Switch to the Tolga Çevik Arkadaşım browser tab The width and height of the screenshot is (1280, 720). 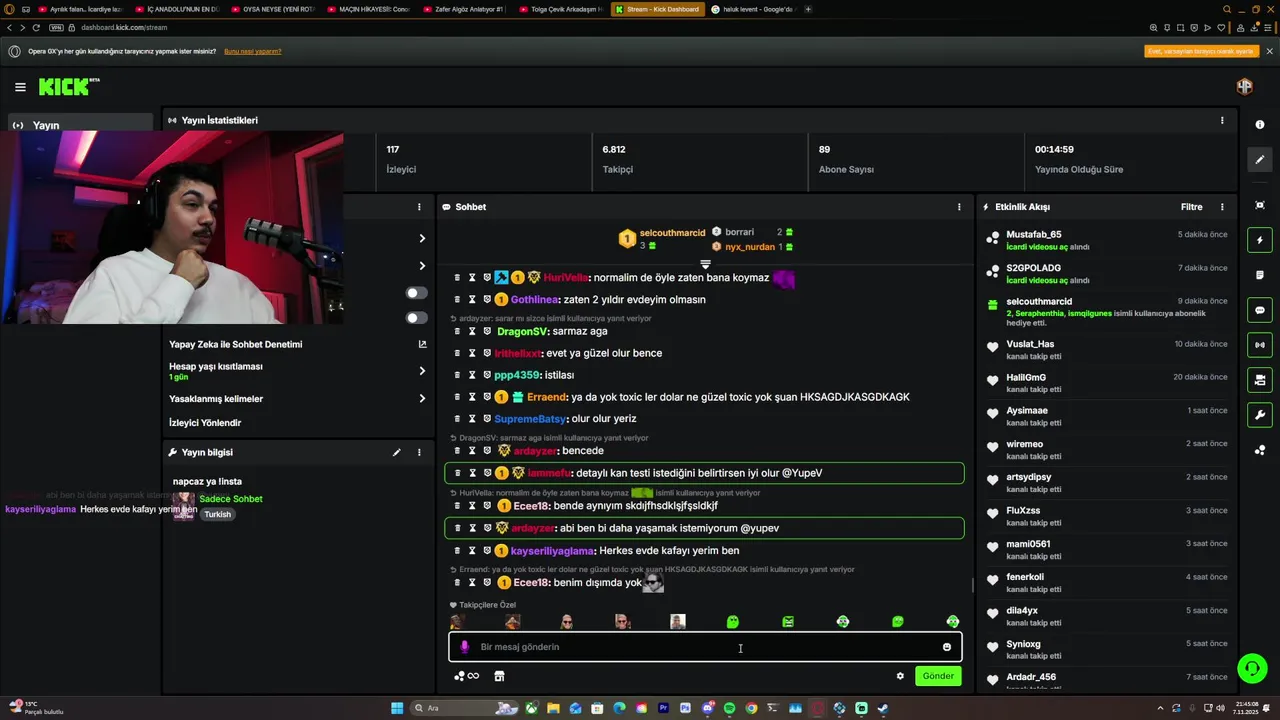(560, 9)
